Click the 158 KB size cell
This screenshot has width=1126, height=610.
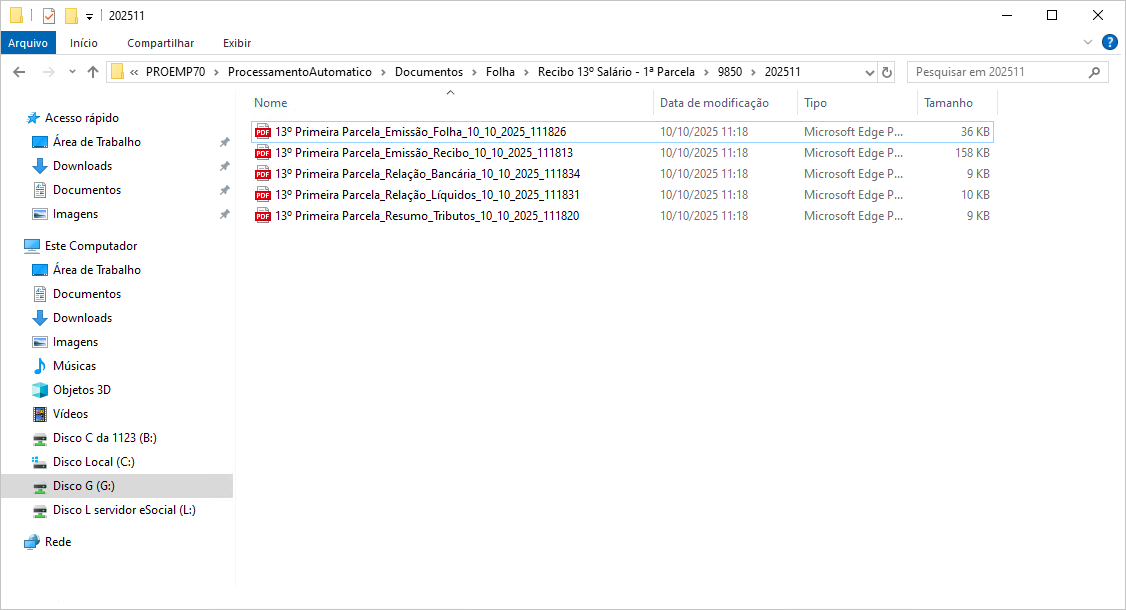point(972,152)
